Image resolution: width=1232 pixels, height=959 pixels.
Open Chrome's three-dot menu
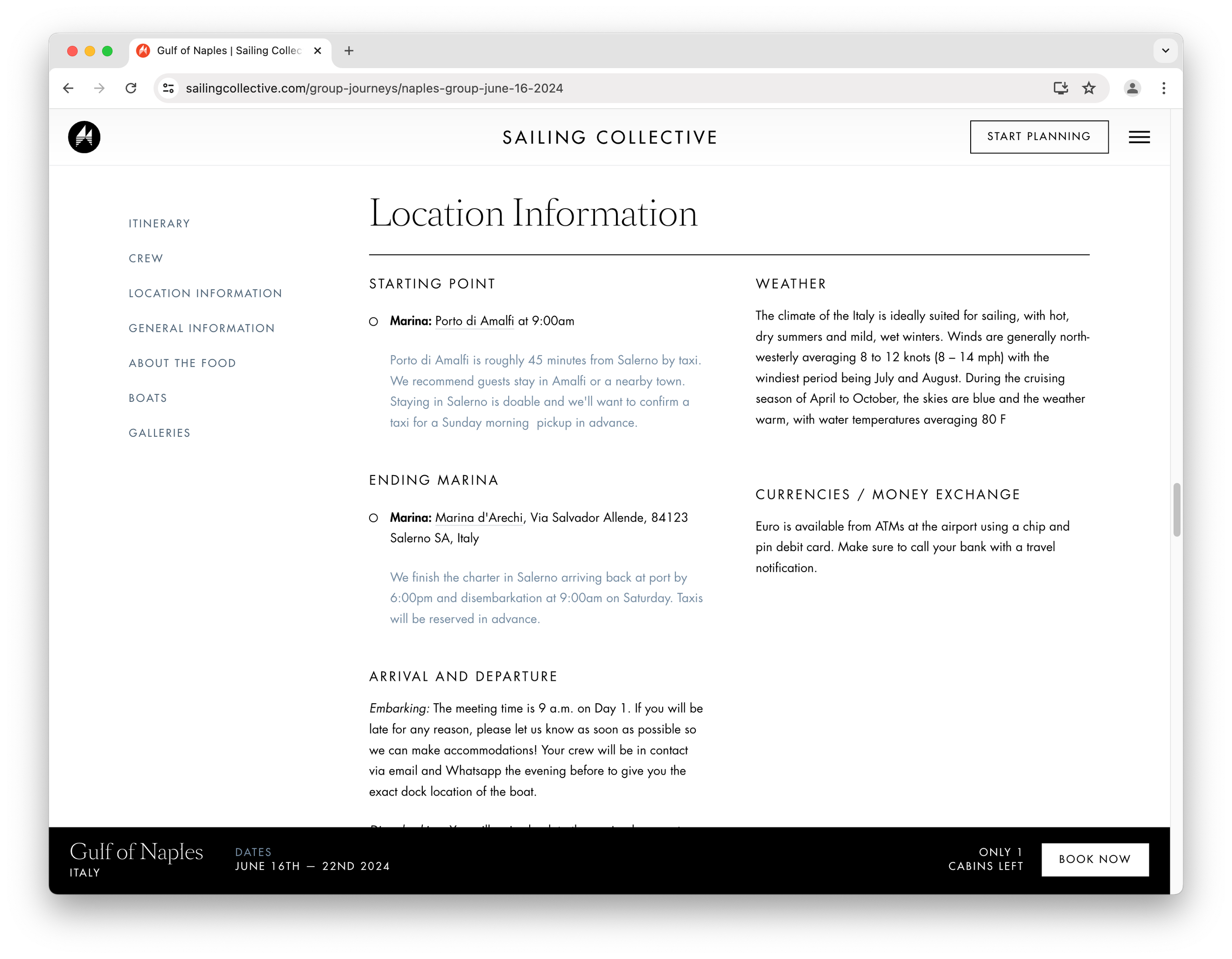point(1163,88)
